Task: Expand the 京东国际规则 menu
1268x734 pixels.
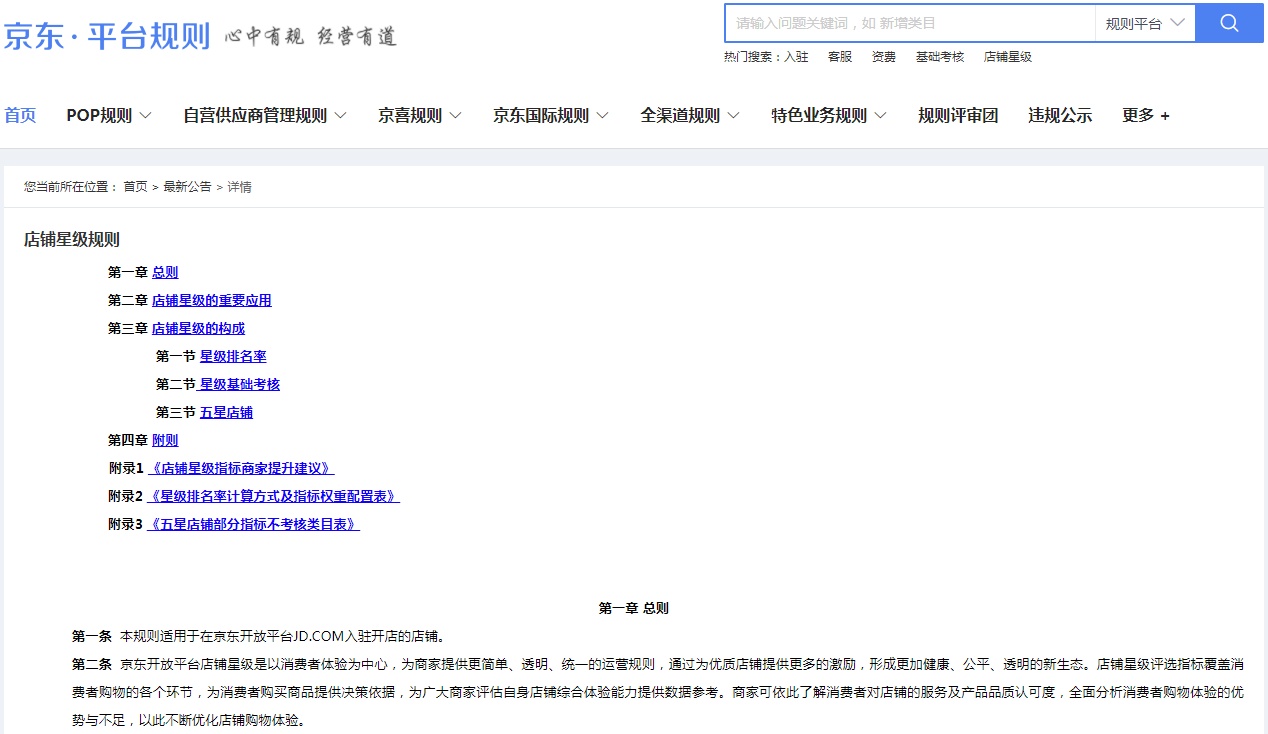Action: 551,115
